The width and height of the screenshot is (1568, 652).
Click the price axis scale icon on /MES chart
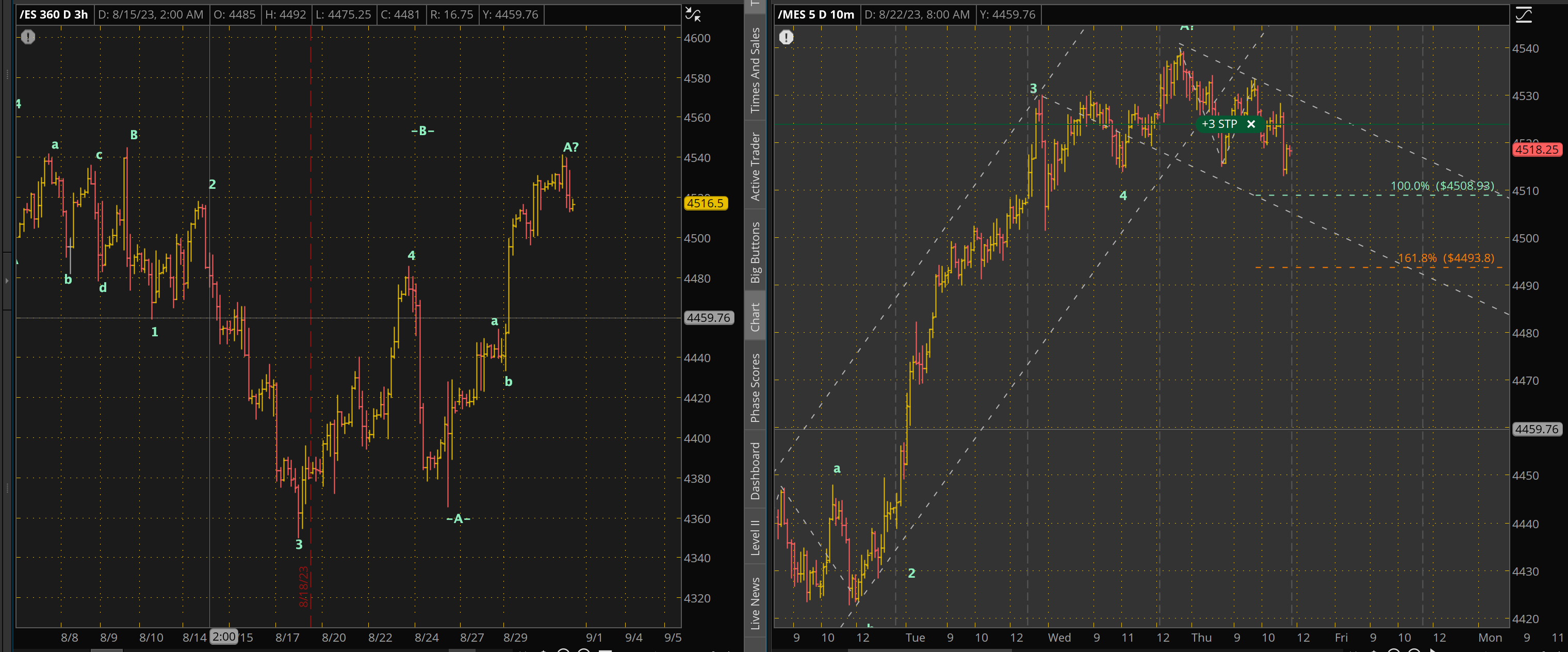1524,14
